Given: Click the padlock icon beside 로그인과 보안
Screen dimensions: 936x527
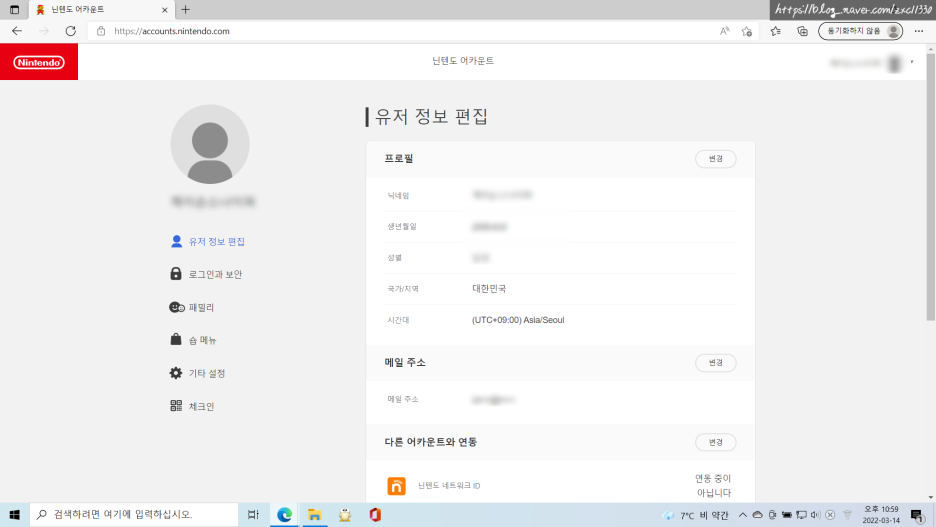Looking at the screenshot, I should 176,274.
